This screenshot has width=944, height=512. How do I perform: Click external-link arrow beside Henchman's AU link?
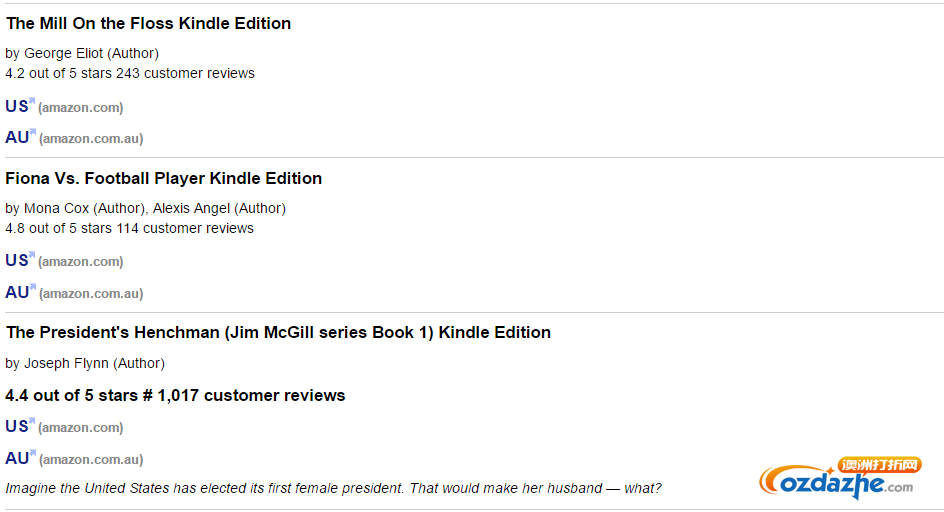coord(33,452)
